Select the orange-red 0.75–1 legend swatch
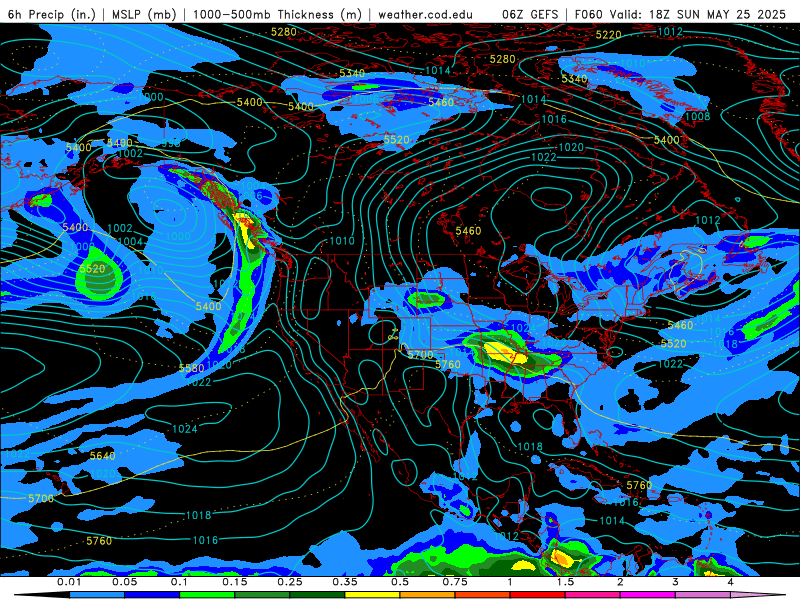The width and height of the screenshot is (800, 600). coord(483,595)
